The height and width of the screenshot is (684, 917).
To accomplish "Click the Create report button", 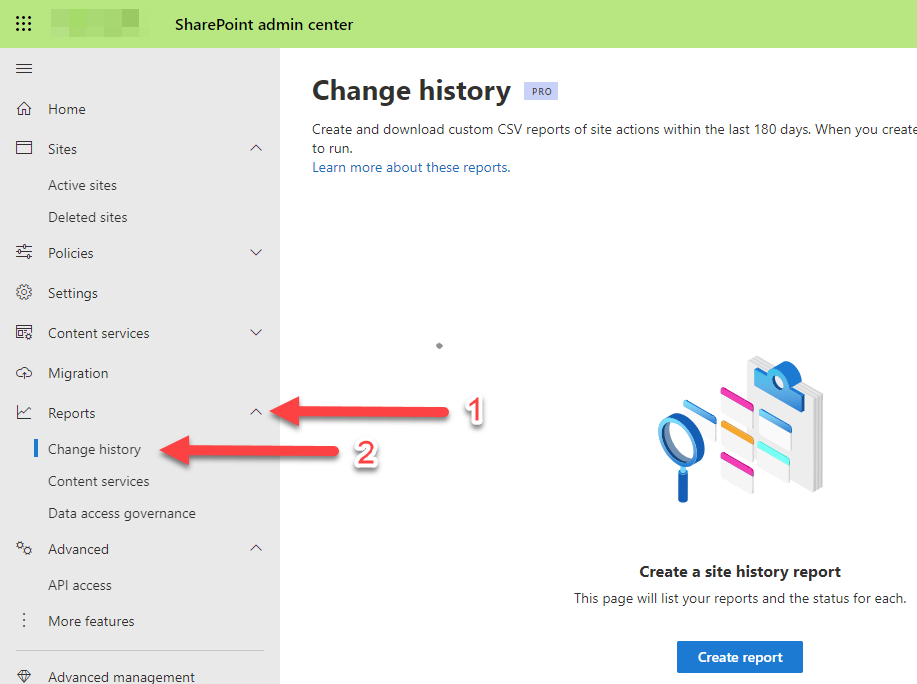I will coord(740,657).
